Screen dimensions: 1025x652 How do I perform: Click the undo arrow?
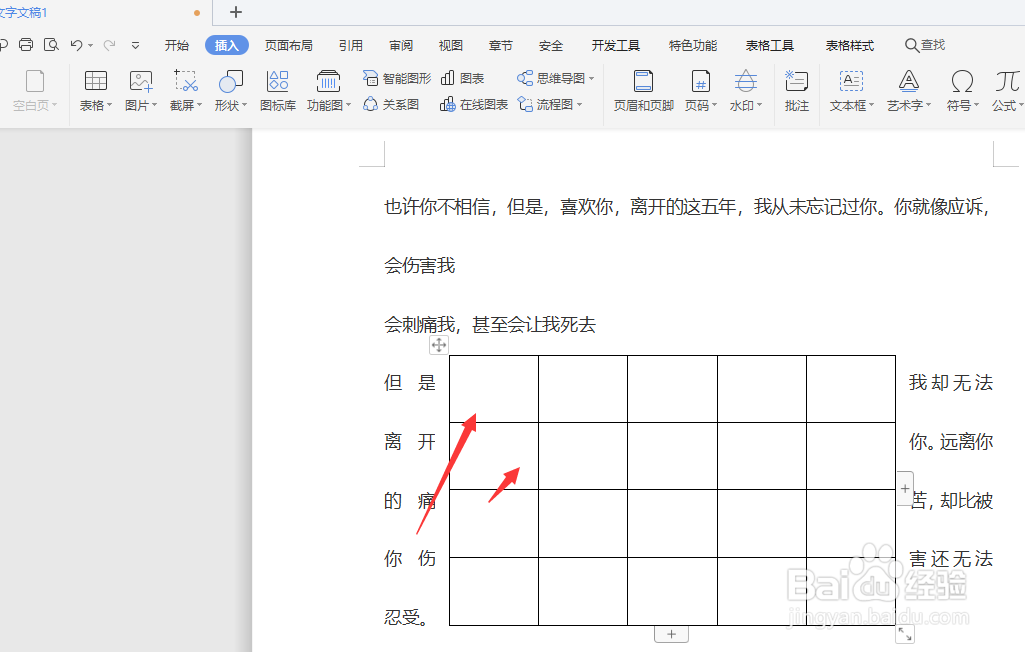point(77,44)
